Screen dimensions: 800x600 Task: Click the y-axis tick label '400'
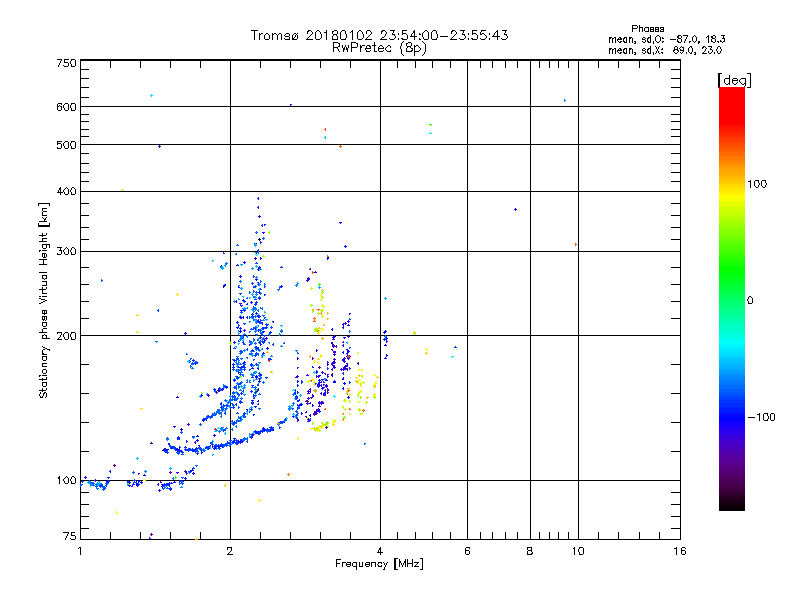click(66, 191)
